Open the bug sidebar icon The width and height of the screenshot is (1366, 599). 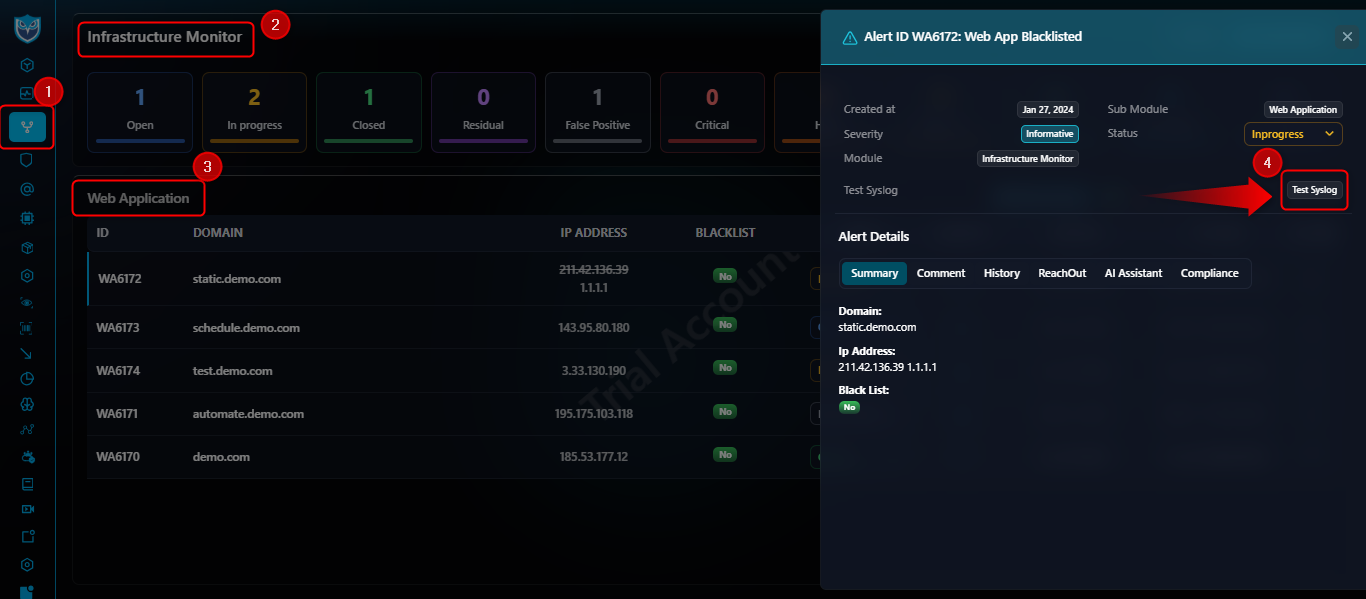(27, 457)
